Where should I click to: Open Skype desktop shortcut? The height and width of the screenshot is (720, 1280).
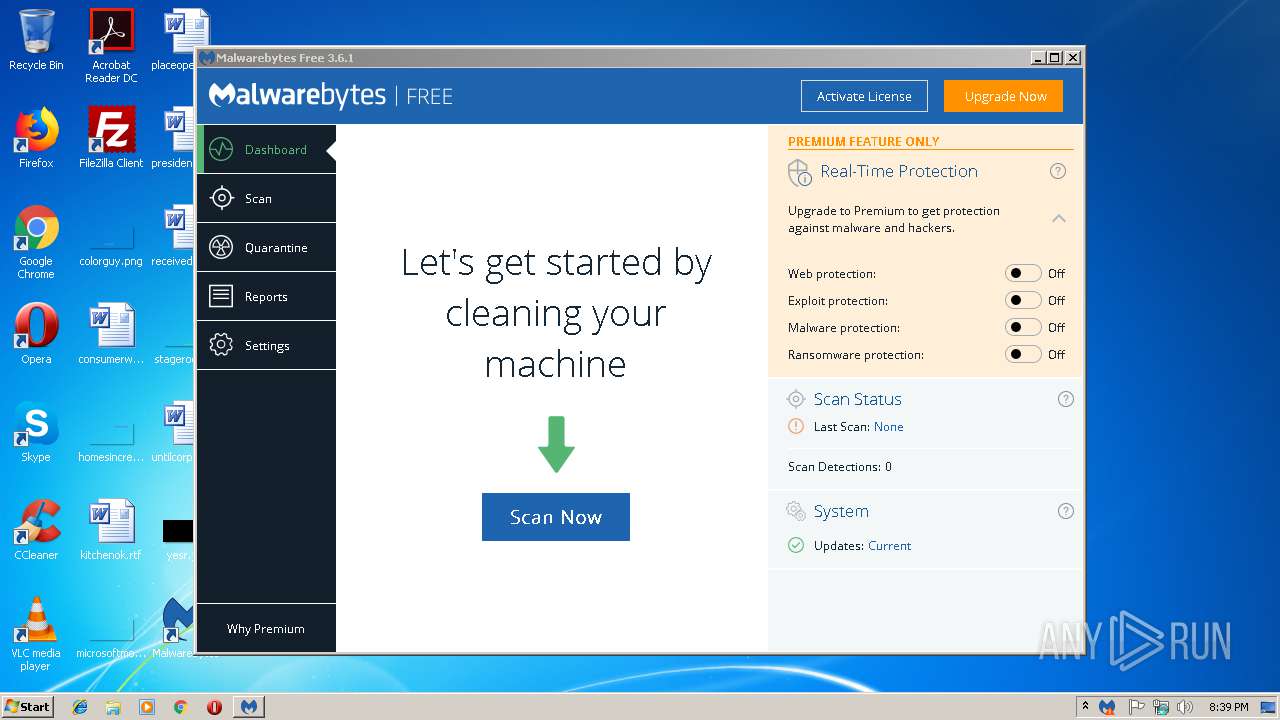36,432
